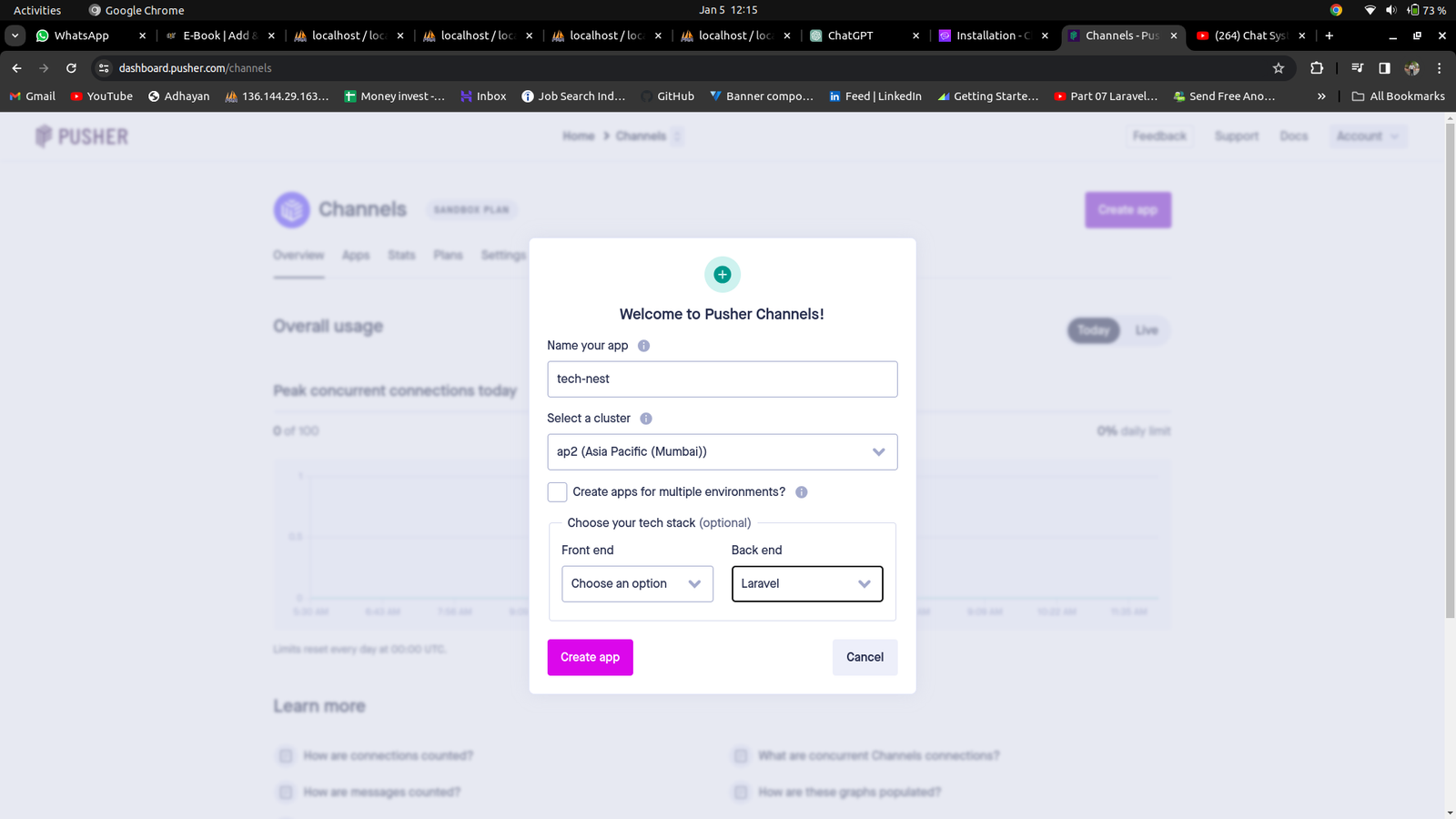1456x819 pixels.
Task: Toggle the Chrome side panel icon
Action: coord(1384,68)
